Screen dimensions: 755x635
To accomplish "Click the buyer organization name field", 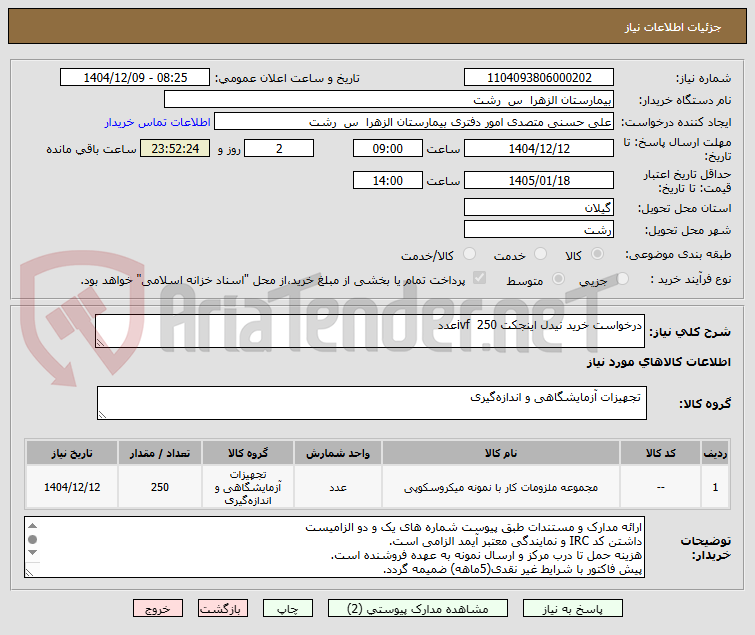I will [x=389, y=100].
